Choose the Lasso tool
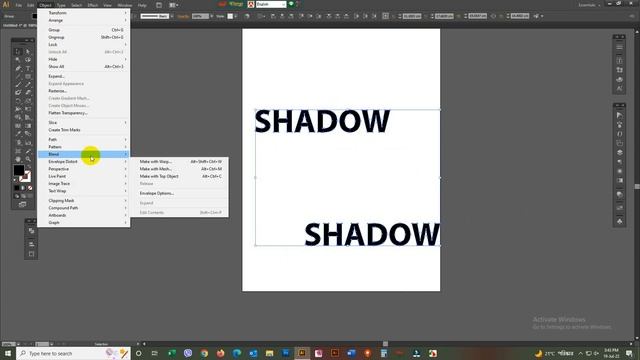 point(28,60)
